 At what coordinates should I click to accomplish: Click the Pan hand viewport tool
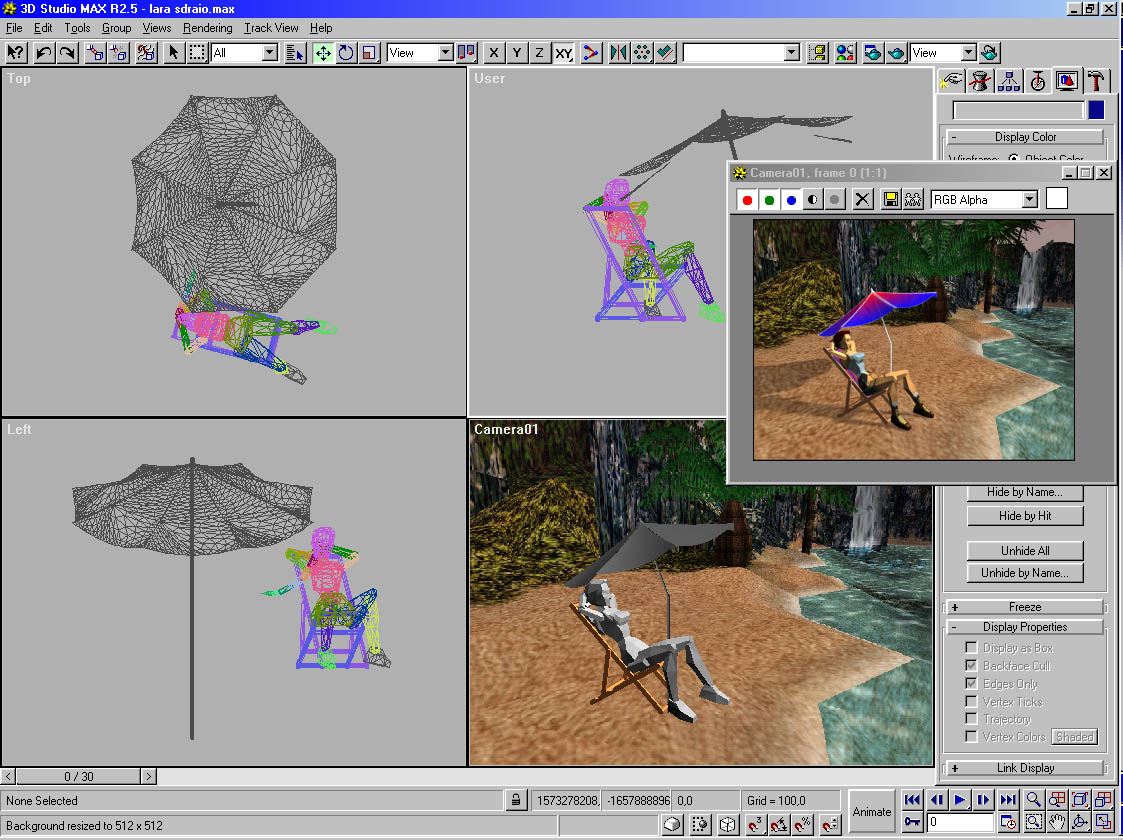tap(1056, 822)
